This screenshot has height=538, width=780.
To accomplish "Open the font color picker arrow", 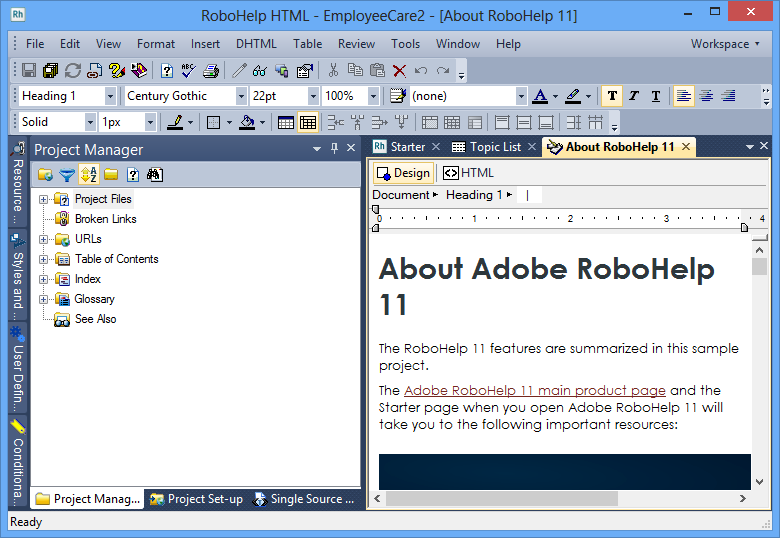I will point(555,96).
